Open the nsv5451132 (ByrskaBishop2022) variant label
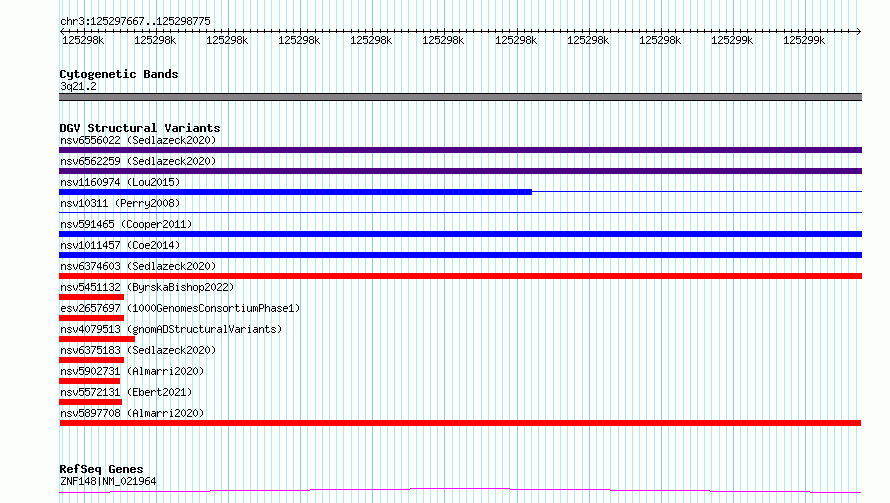Screen dimensions: 890x503 147,287
